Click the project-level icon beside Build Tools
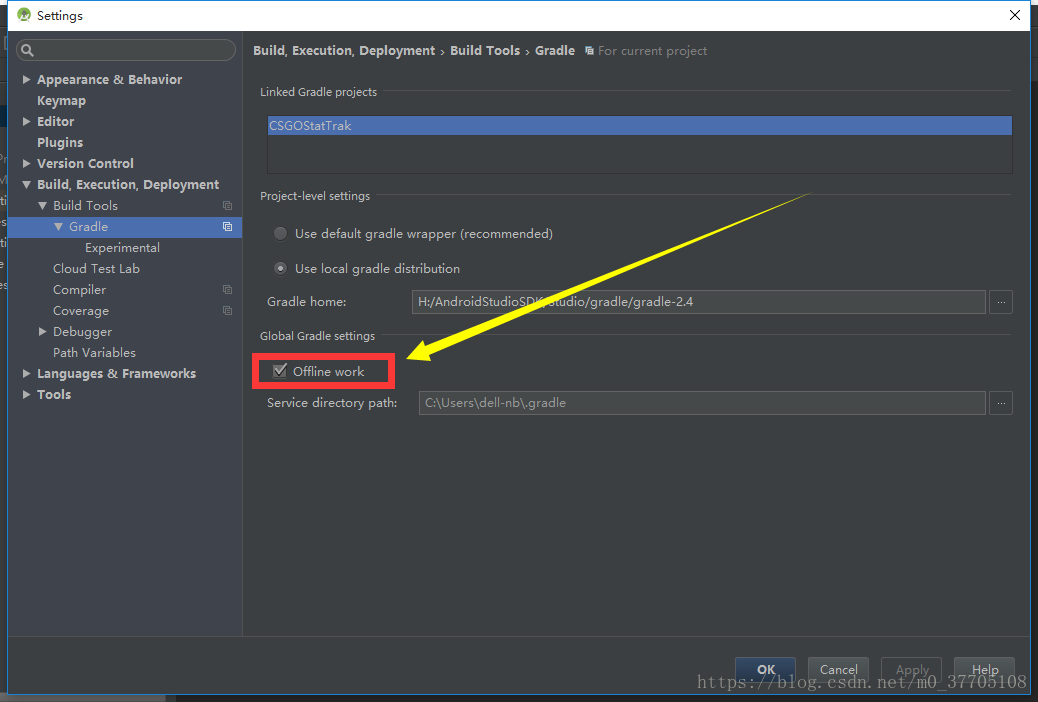The height and width of the screenshot is (702, 1038). (227, 206)
